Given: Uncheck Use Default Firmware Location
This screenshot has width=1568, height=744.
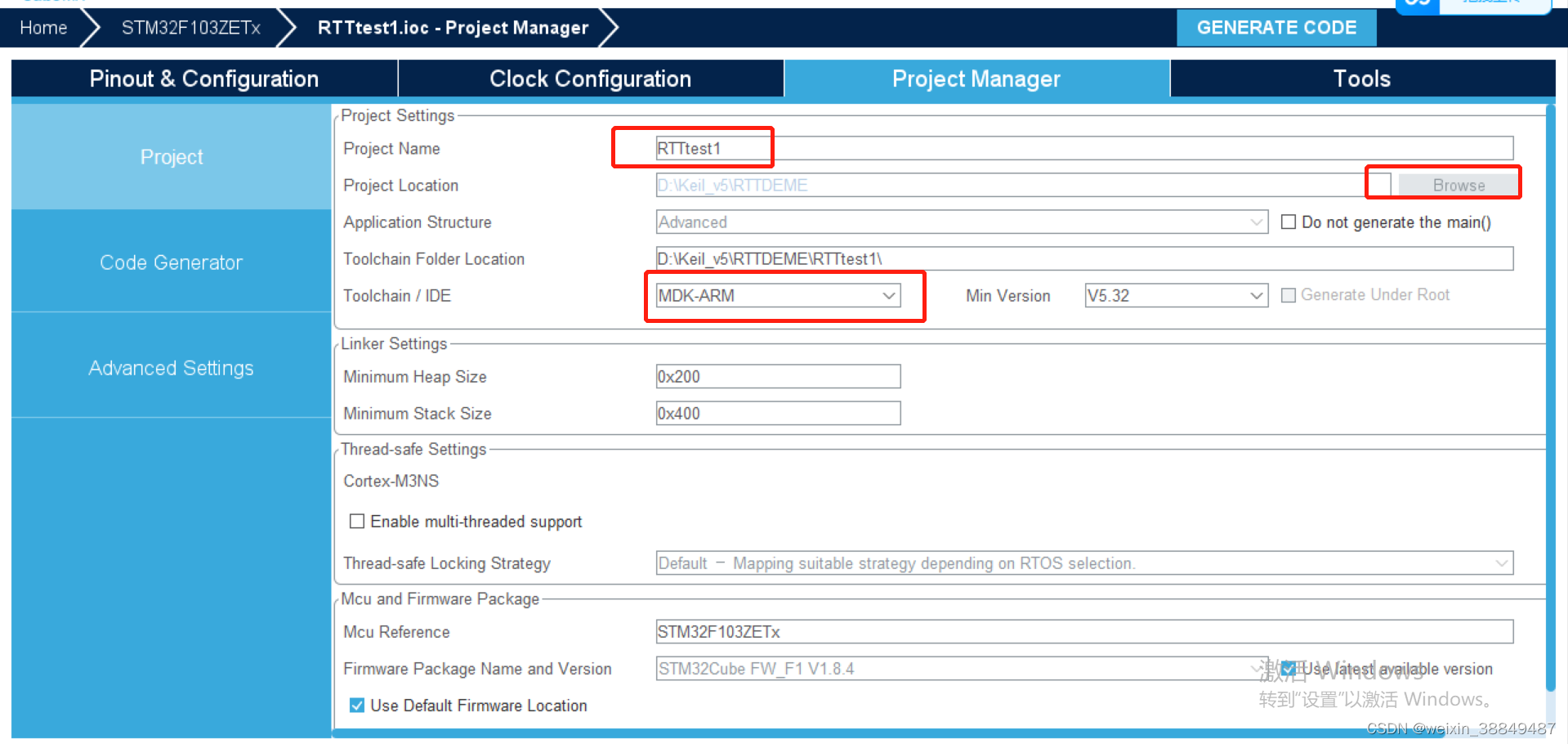Looking at the screenshot, I should [357, 706].
